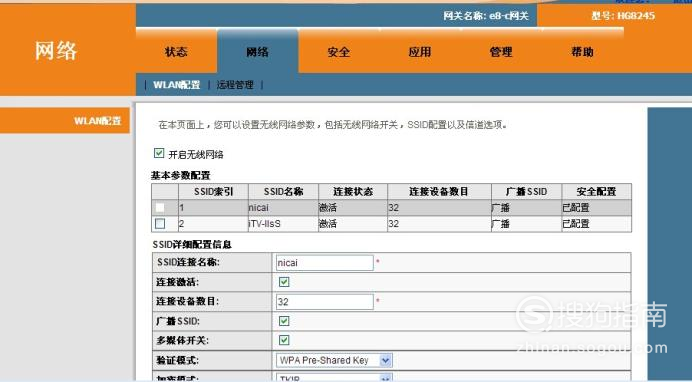
Task: Click the SSID连接名称 input field
Action: coord(324,262)
